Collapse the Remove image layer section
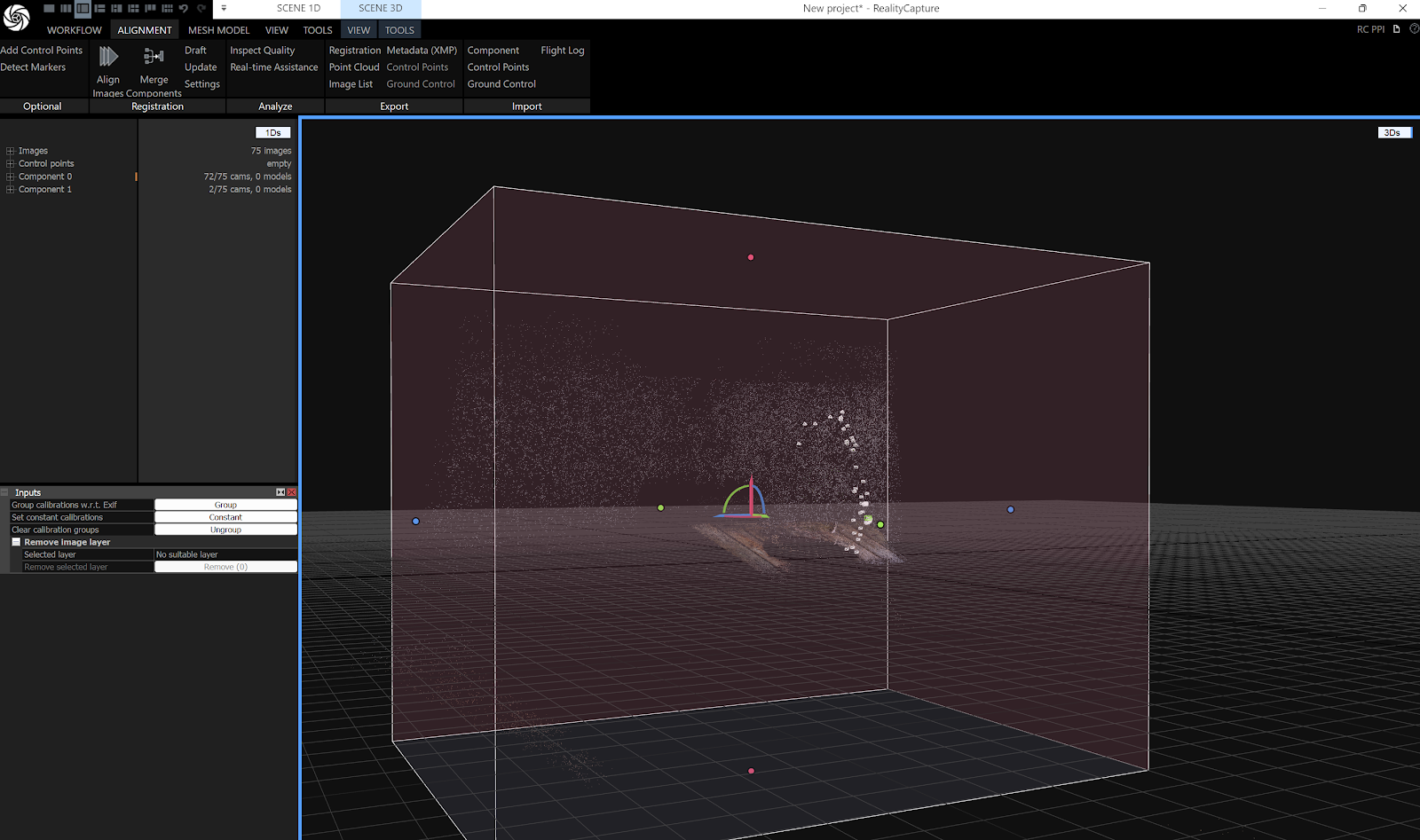 [x=16, y=542]
